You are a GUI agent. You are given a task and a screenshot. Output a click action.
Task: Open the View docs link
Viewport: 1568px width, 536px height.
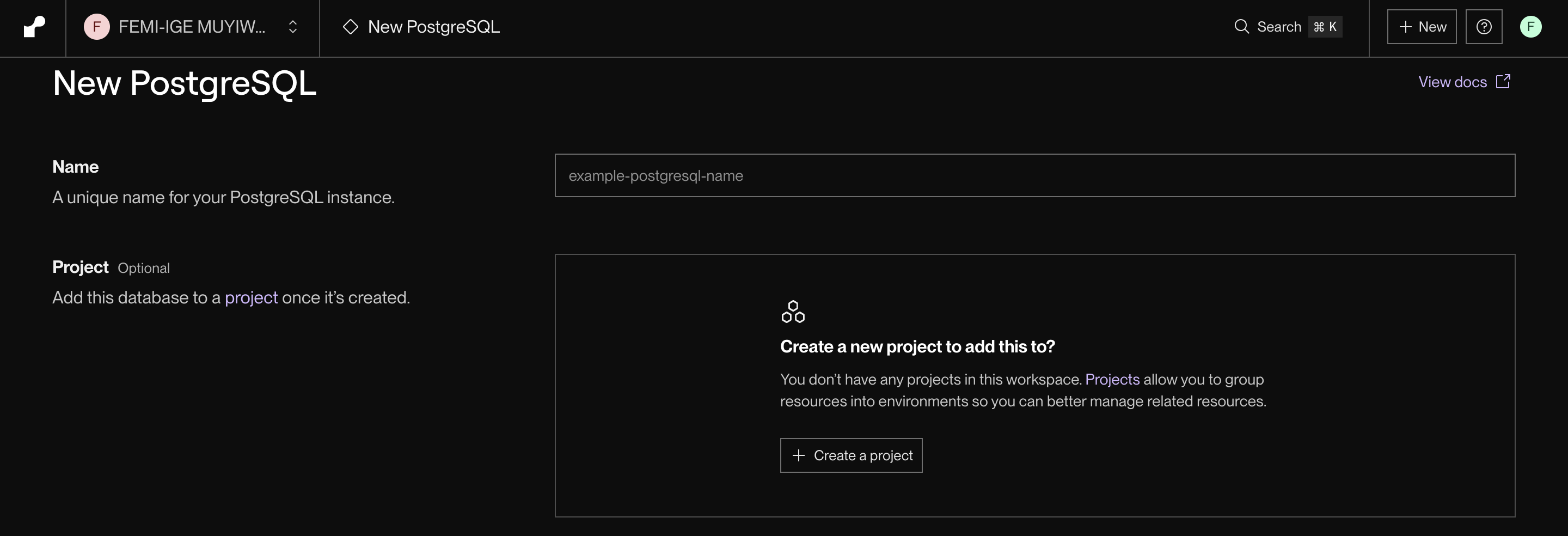pyautogui.click(x=1464, y=82)
